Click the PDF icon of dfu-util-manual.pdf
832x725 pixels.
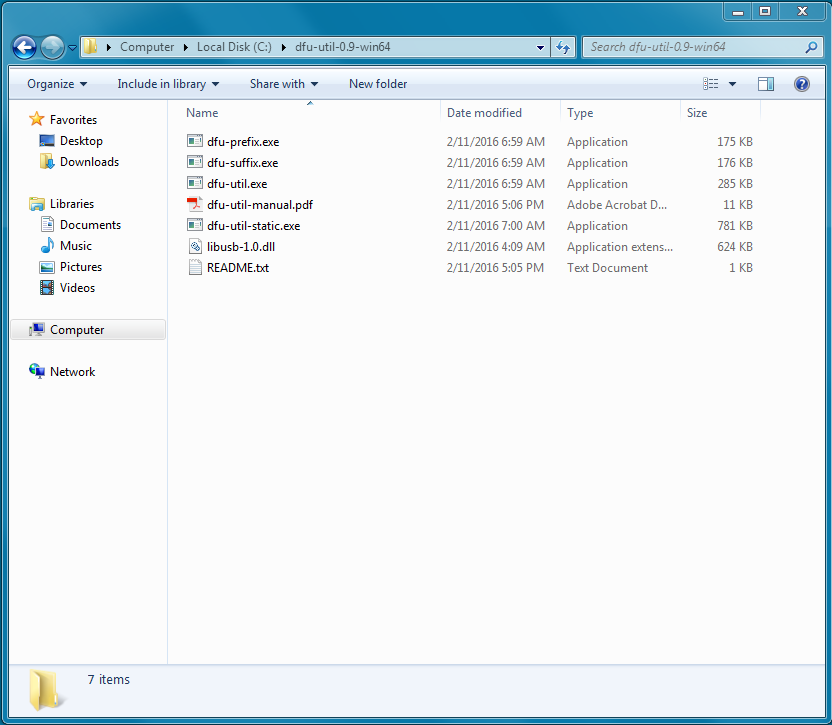pyautogui.click(x=195, y=204)
